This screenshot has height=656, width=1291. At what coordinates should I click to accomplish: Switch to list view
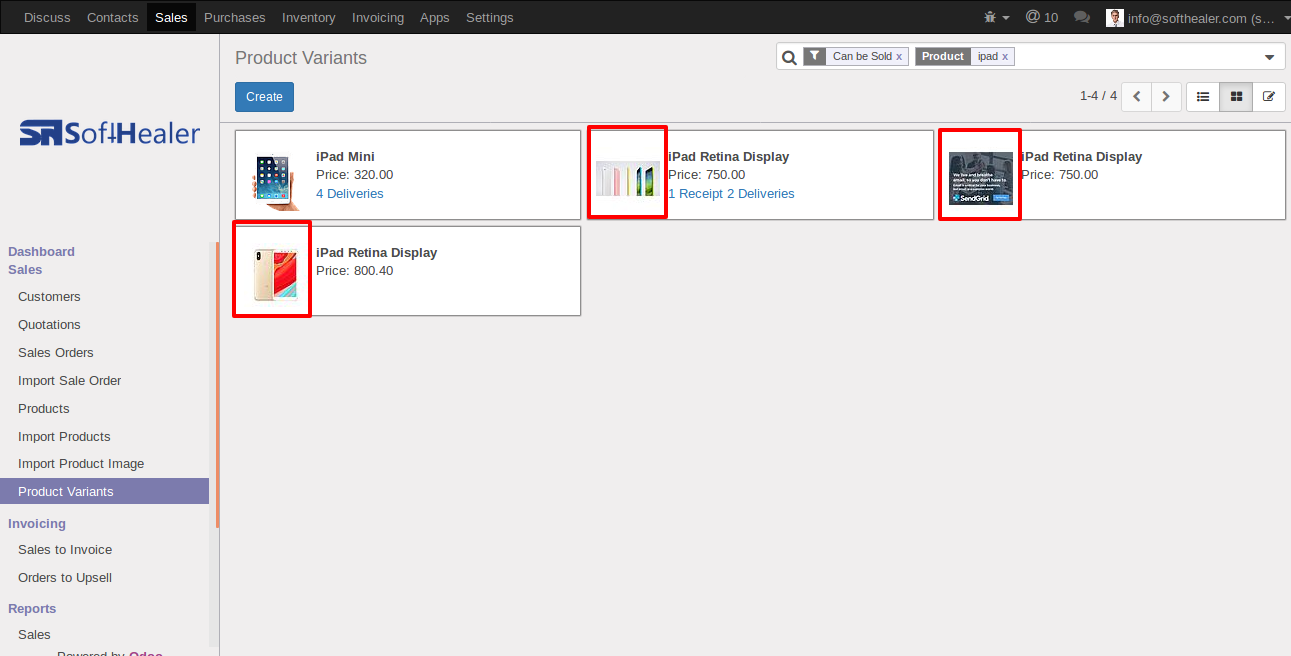[1203, 97]
